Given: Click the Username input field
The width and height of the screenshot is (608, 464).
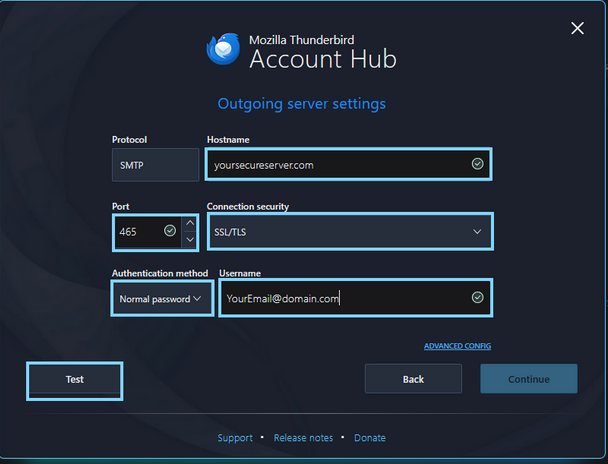Looking at the screenshot, I should (x=340, y=298).
